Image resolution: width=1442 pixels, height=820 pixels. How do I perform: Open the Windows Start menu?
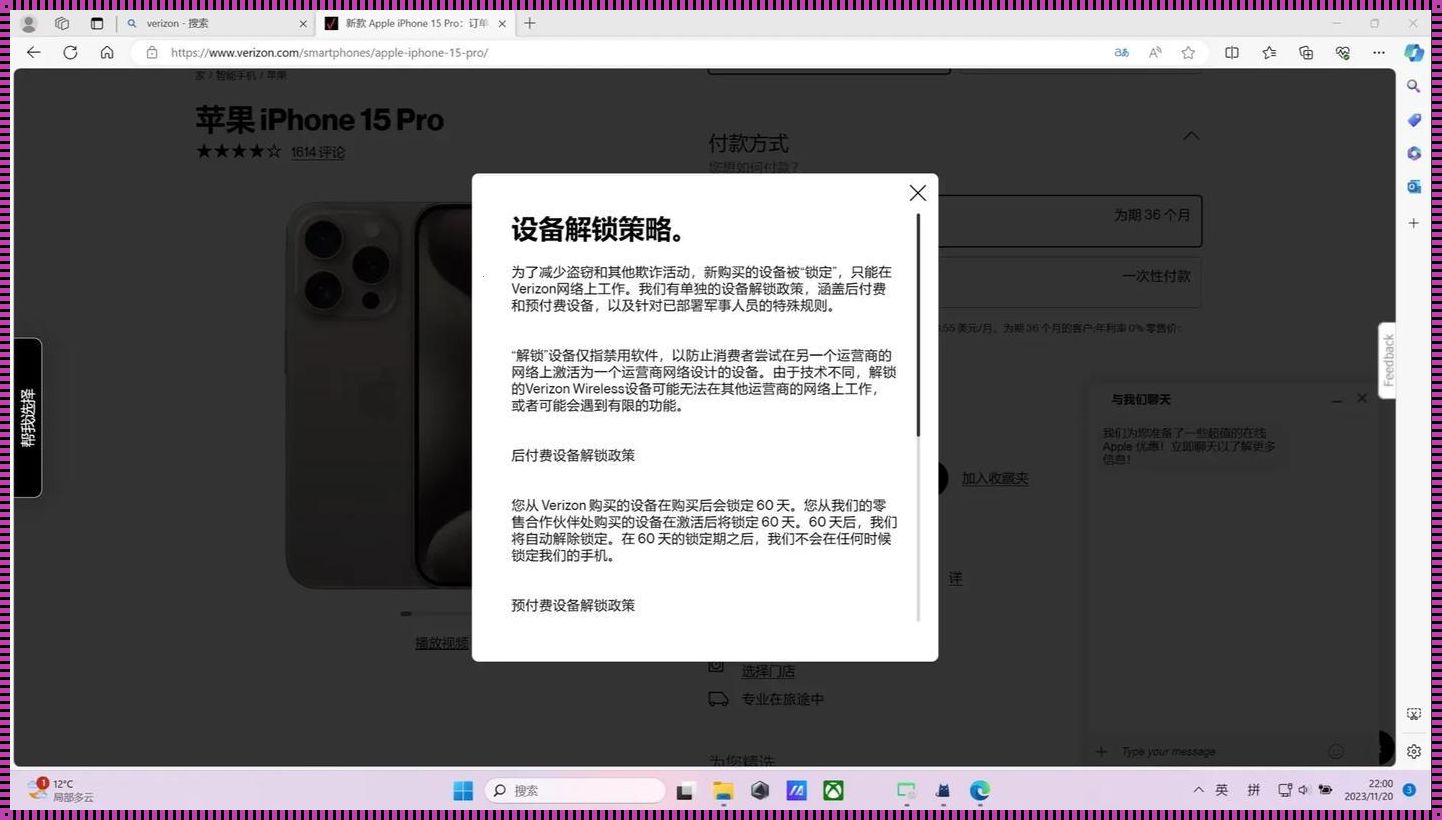463,791
